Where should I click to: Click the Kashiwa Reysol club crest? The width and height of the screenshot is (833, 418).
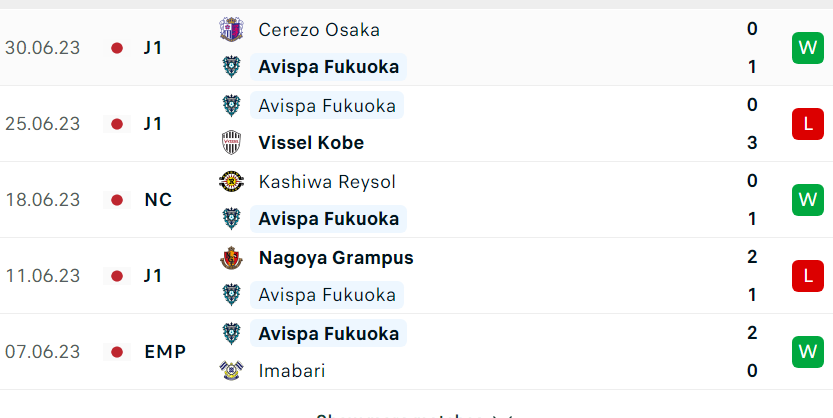click(232, 182)
